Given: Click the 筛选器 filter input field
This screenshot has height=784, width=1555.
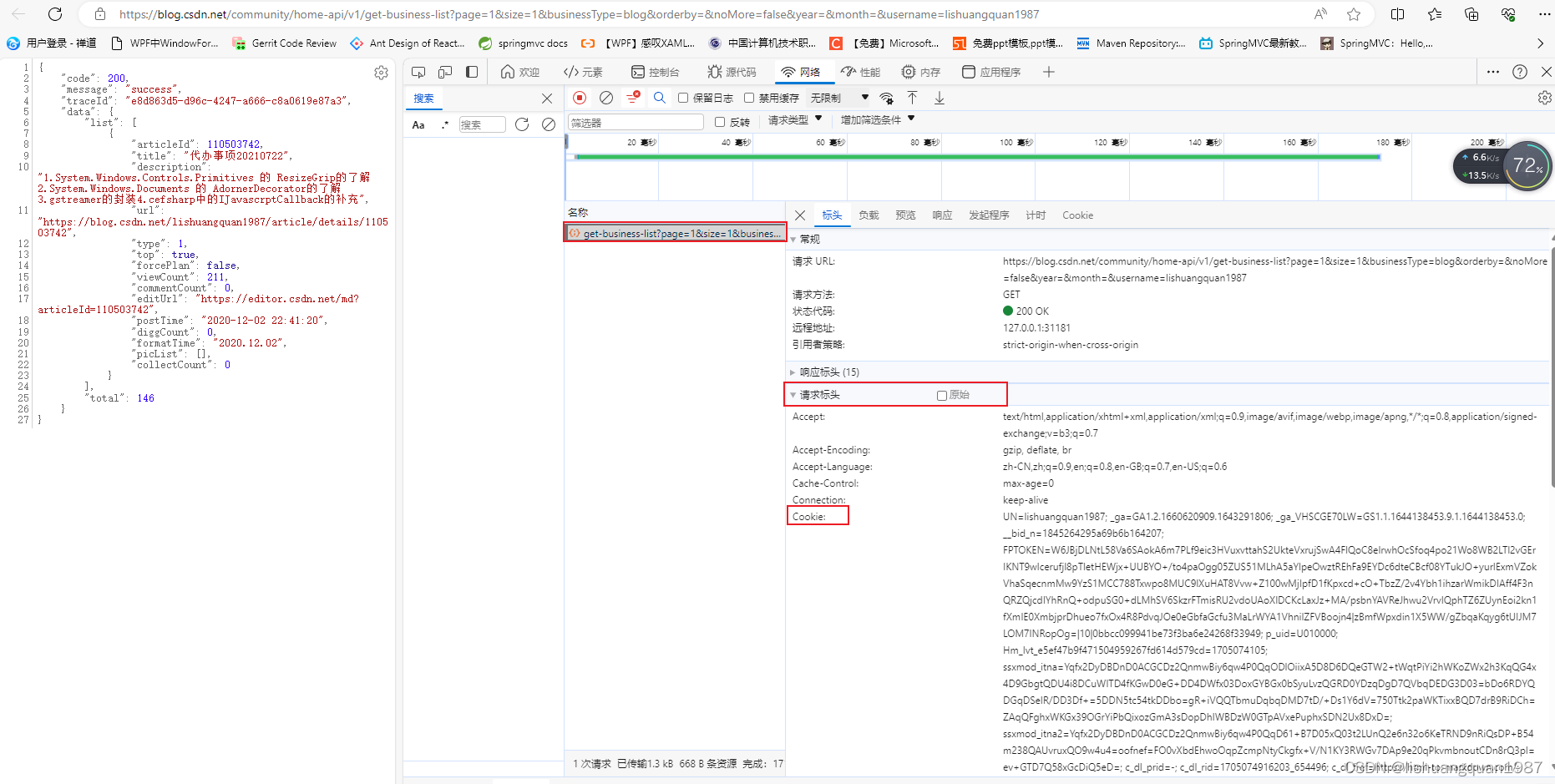Looking at the screenshot, I should pos(636,123).
